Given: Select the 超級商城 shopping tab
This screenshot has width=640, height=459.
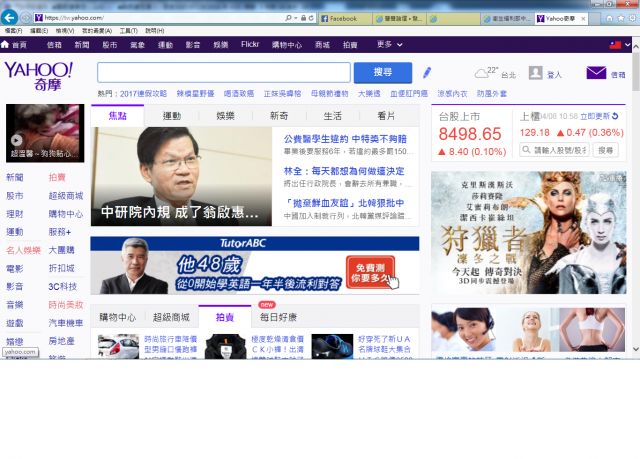Looking at the screenshot, I should [171, 317].
